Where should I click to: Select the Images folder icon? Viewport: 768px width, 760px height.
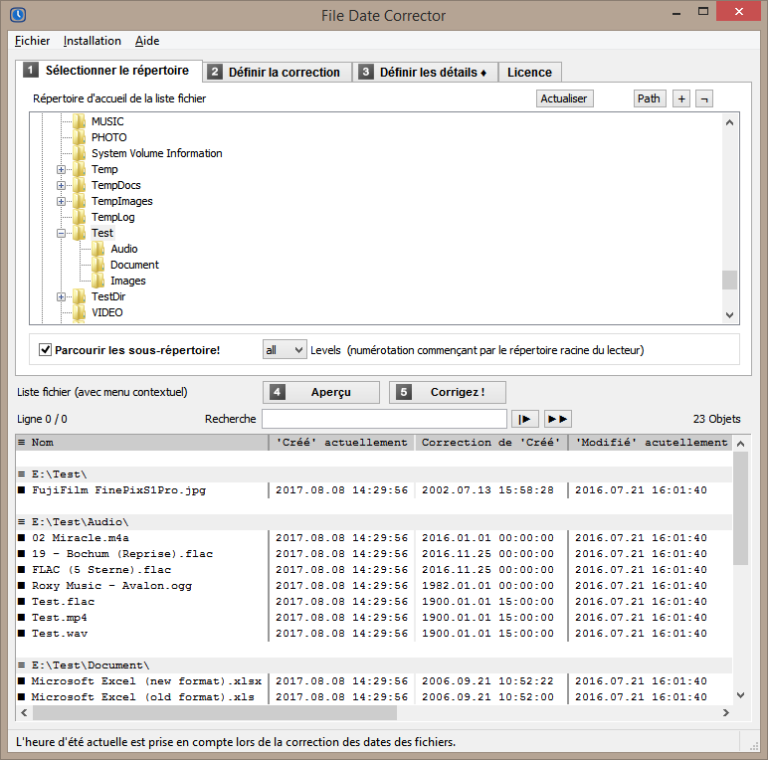tap(98, 281)
